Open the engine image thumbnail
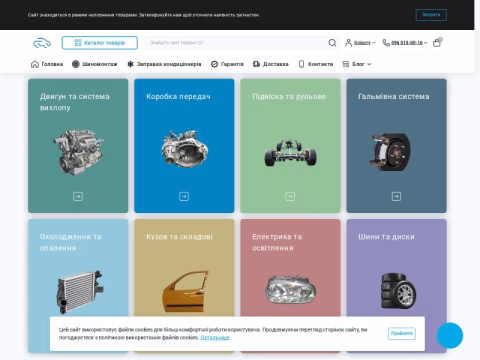 click(78, 152)
